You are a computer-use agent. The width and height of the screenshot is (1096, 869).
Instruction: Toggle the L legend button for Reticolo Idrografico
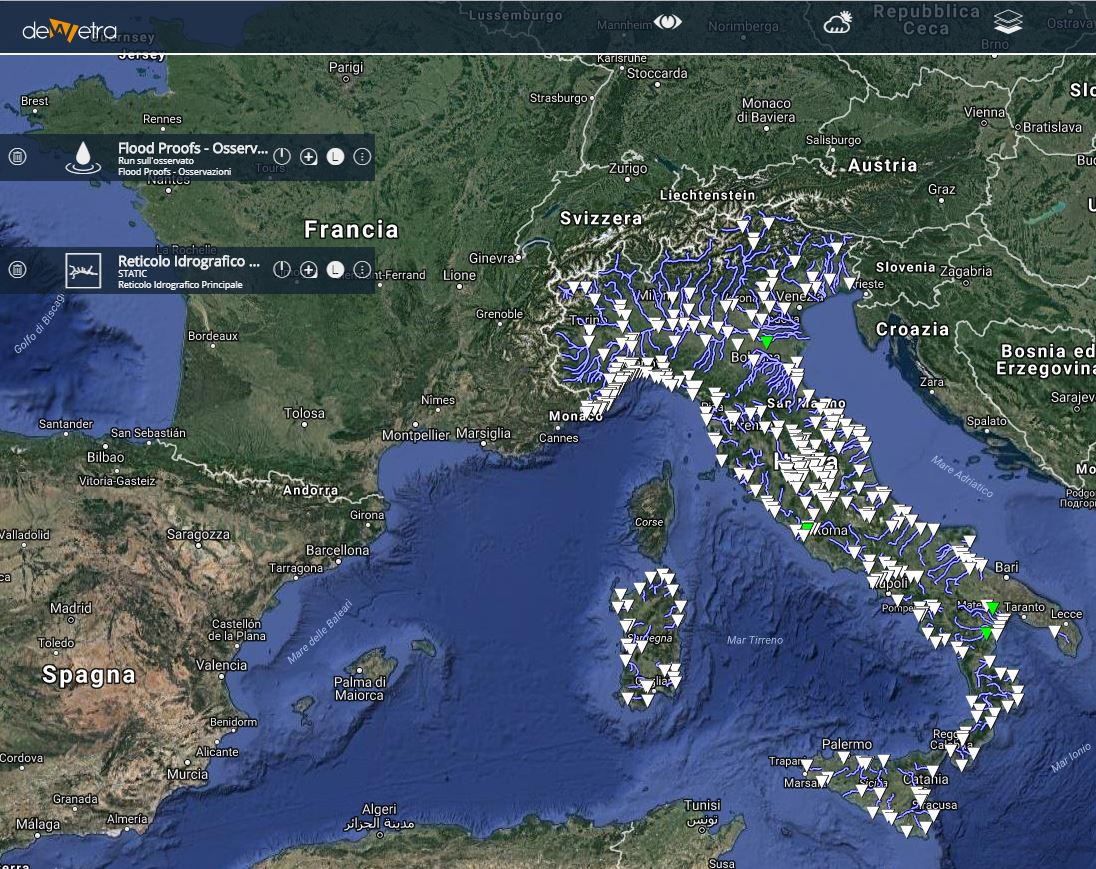tap(336, 269)
